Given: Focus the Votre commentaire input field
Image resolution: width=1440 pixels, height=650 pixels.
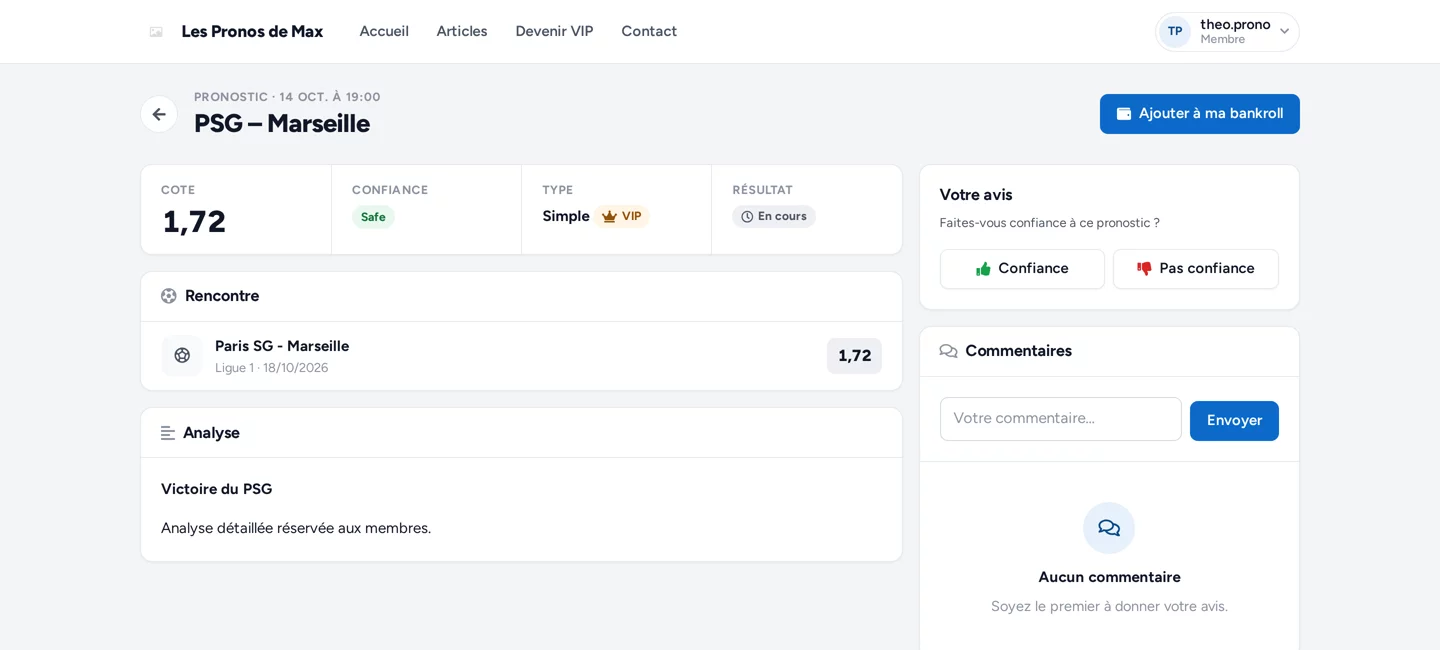Looking at the screenshot, I should 1061,419.
